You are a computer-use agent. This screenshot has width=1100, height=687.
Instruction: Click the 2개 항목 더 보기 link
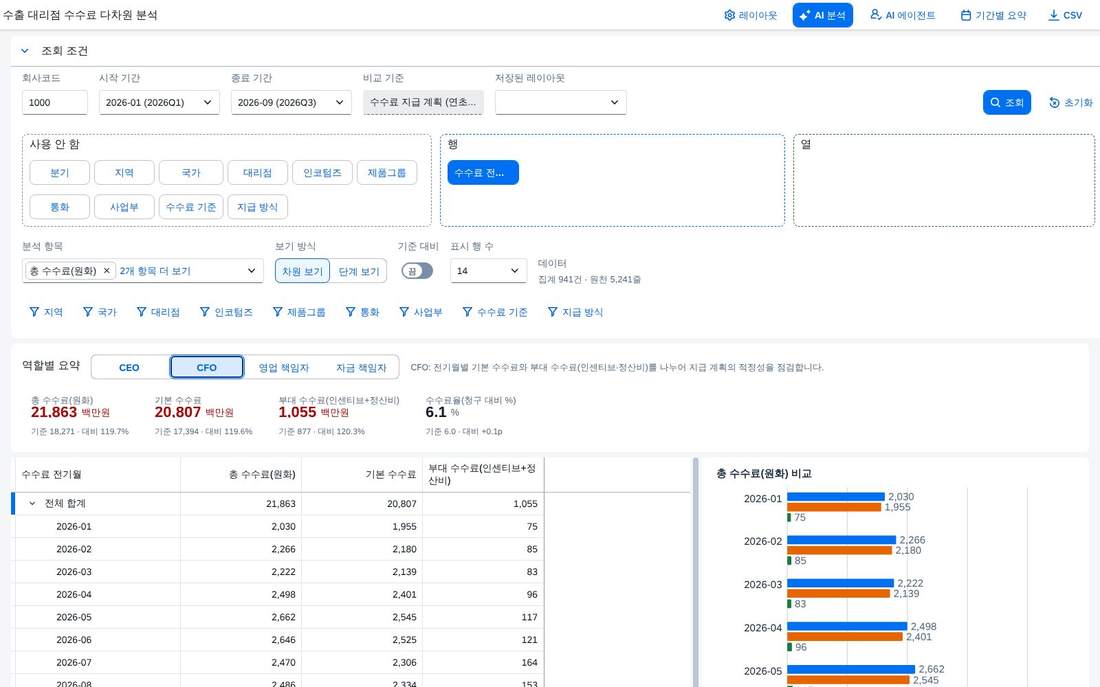point(155,271)
